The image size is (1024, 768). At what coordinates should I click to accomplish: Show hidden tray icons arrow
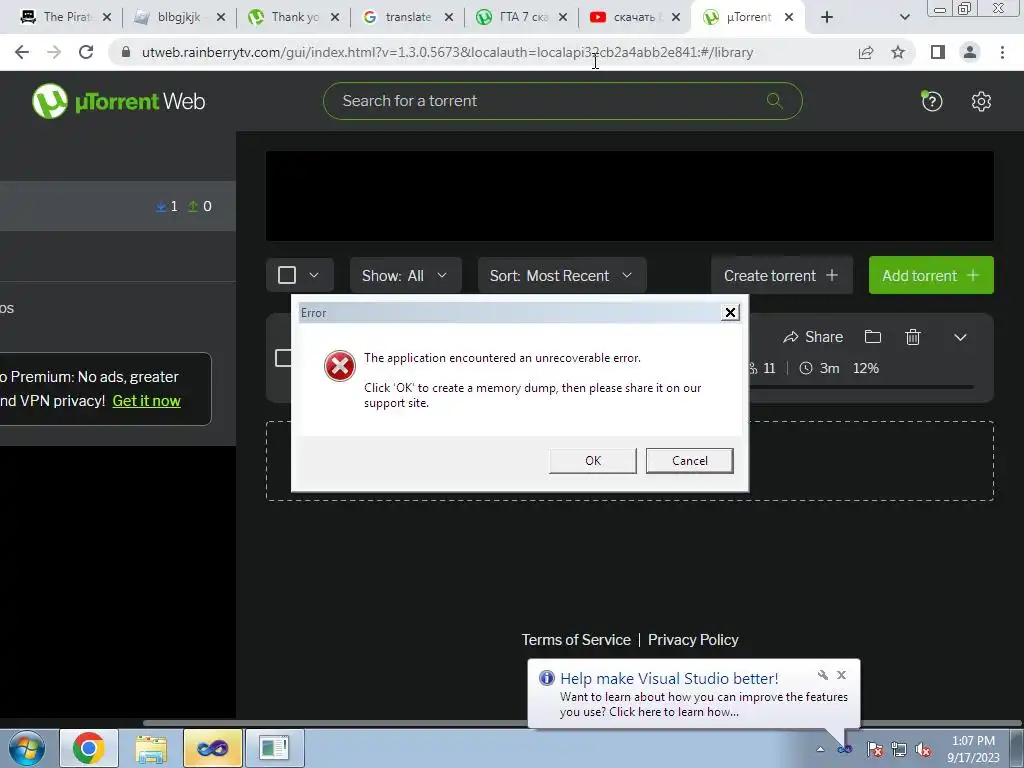(820, 749)
